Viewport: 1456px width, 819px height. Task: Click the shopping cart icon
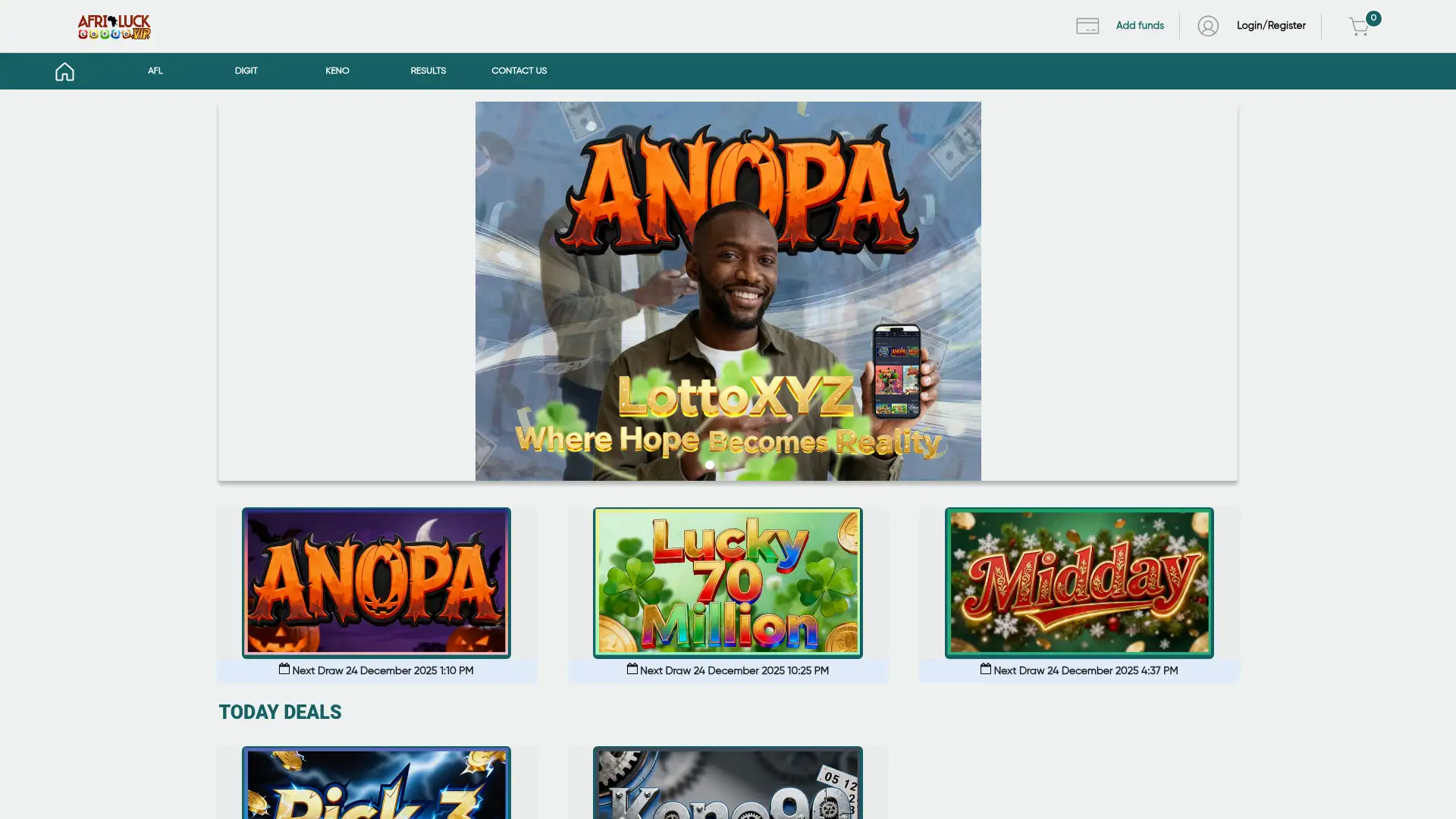tap(1360, 26)
